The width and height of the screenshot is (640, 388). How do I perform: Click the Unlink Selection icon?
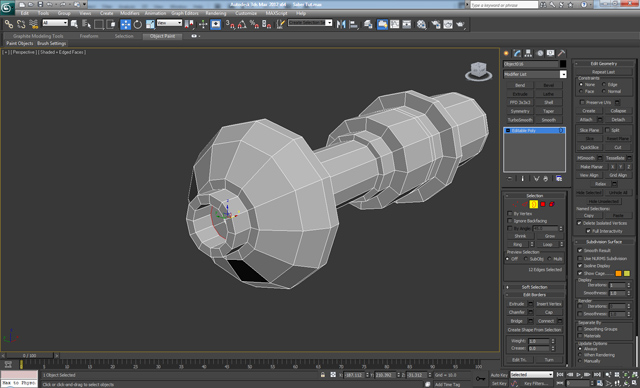pos(21,24)
